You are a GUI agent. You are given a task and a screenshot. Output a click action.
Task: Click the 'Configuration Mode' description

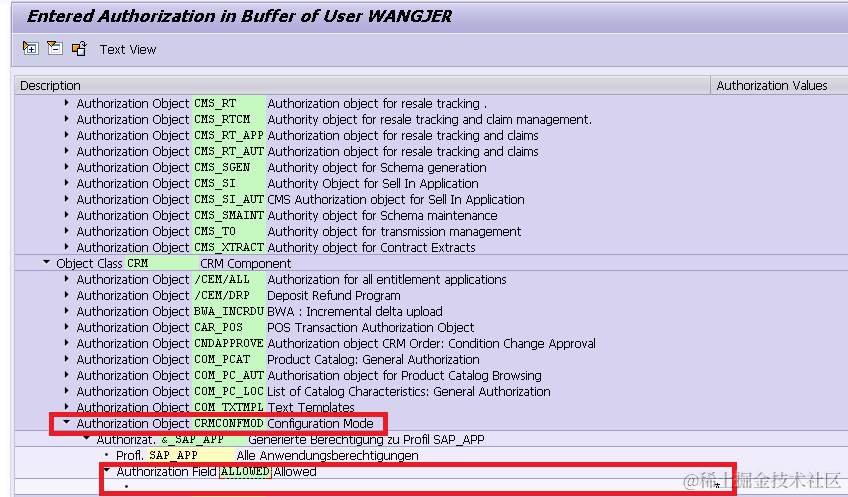pyautogui.click(x=320, y=423)
